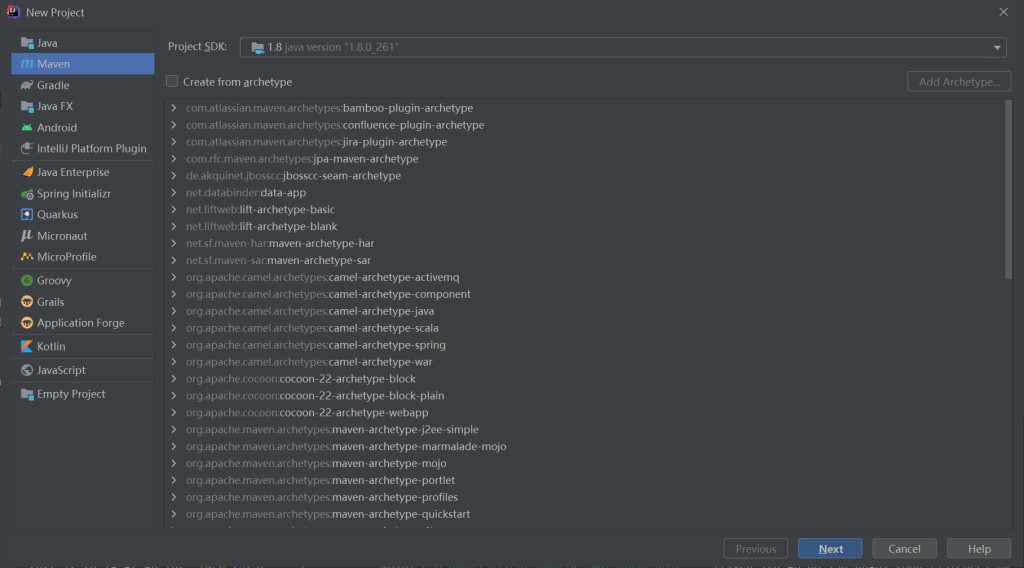Select cocoon-22-archetype-block row text
1024x568 pixels.
(300, 379)
